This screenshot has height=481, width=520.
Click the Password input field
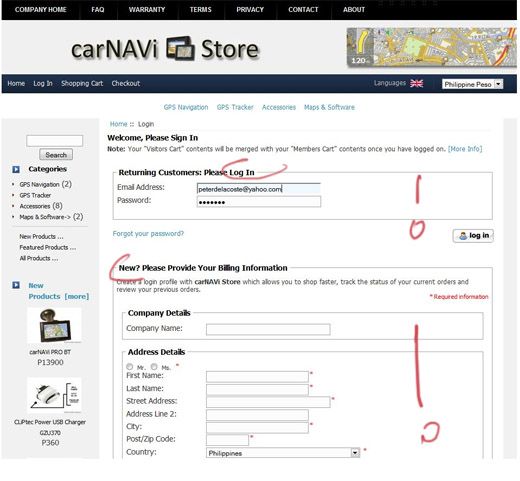click(259, 202)
